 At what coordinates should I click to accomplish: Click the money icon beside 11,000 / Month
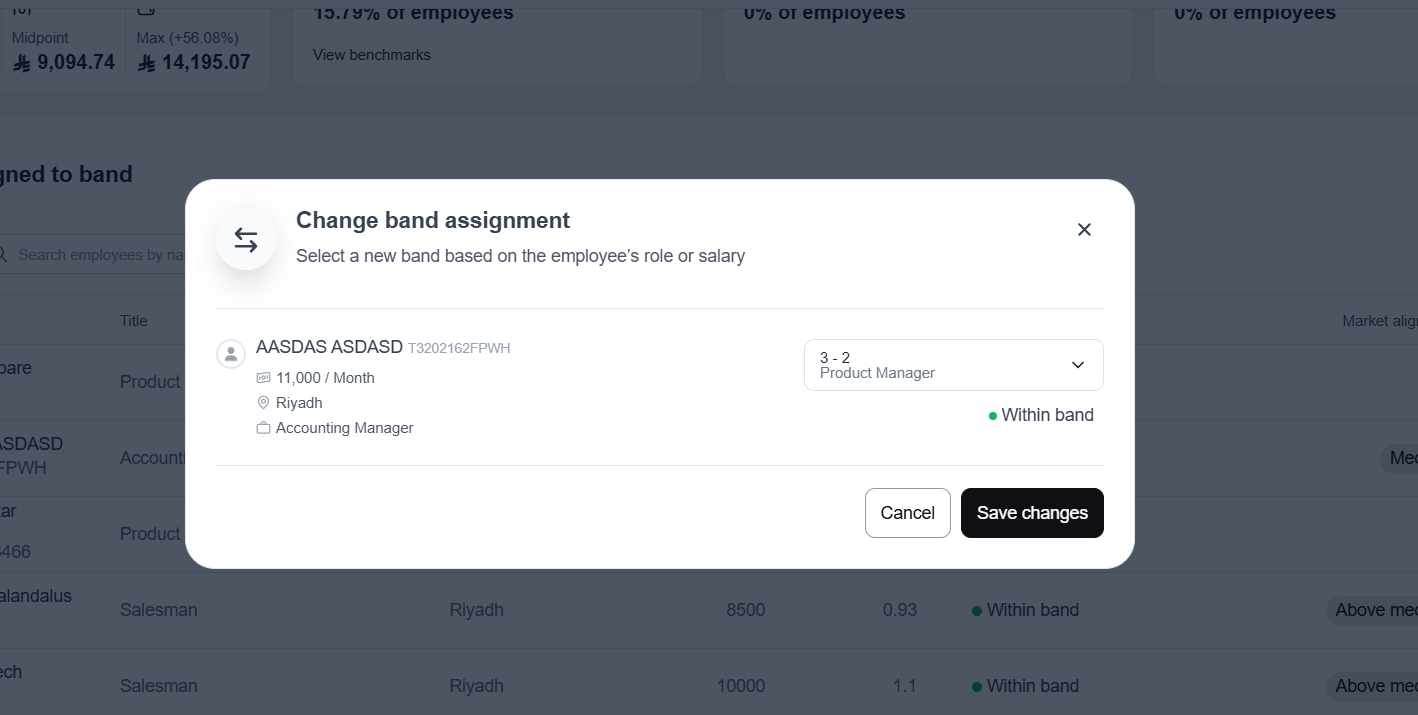point(264,378)
